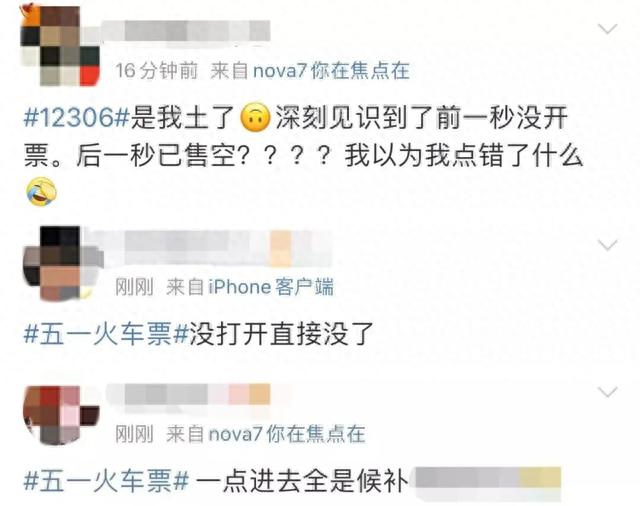Open the dropdown arrow on the iPhone客户端 post
The image size is (640, 506).
coord(607,245)
